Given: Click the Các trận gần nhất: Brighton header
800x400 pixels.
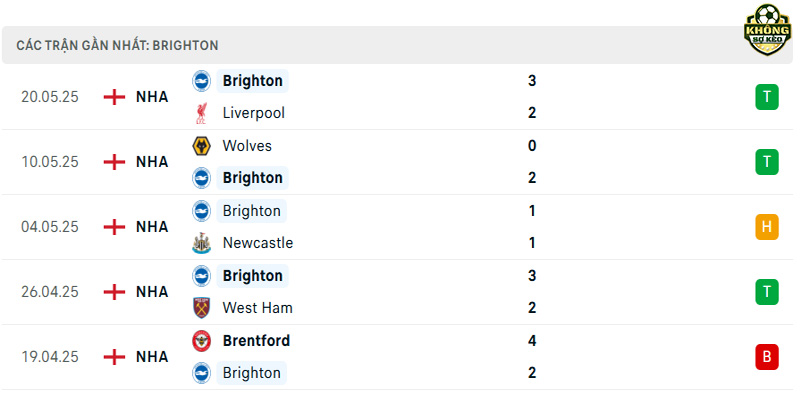Looking at the screenshot, I should [117, 45].
